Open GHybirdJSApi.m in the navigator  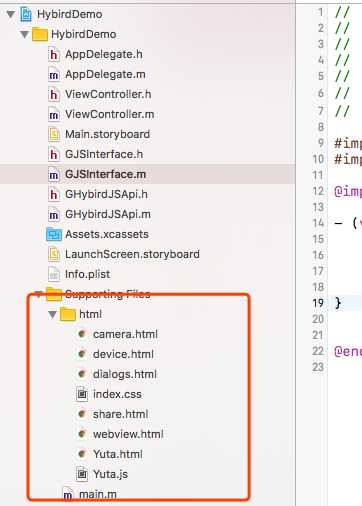click(108, 214)
